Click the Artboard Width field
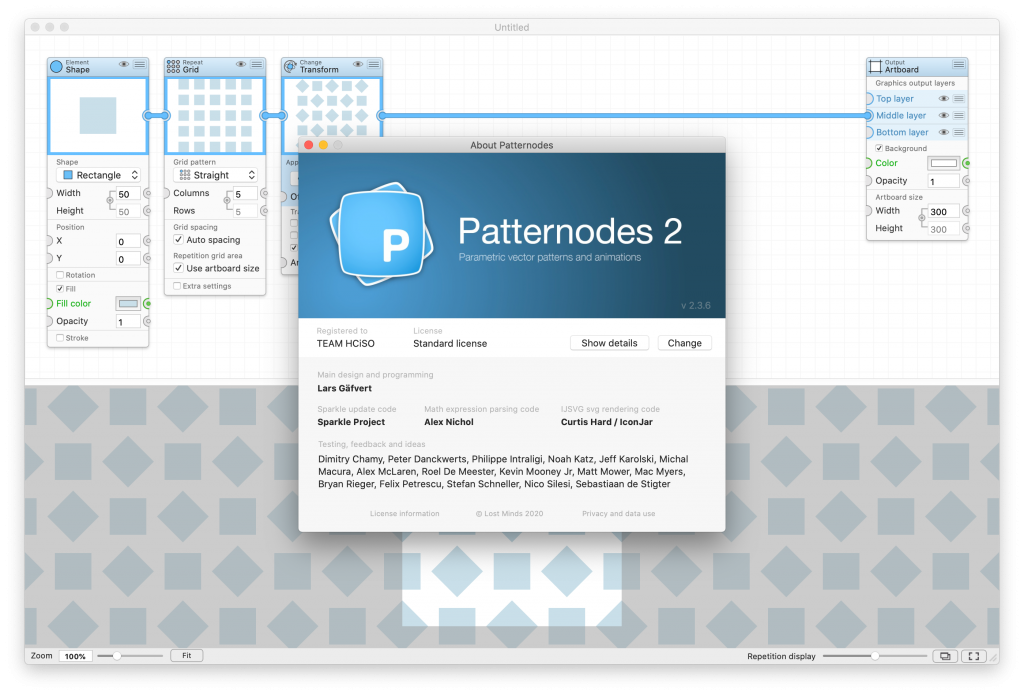 944,212
